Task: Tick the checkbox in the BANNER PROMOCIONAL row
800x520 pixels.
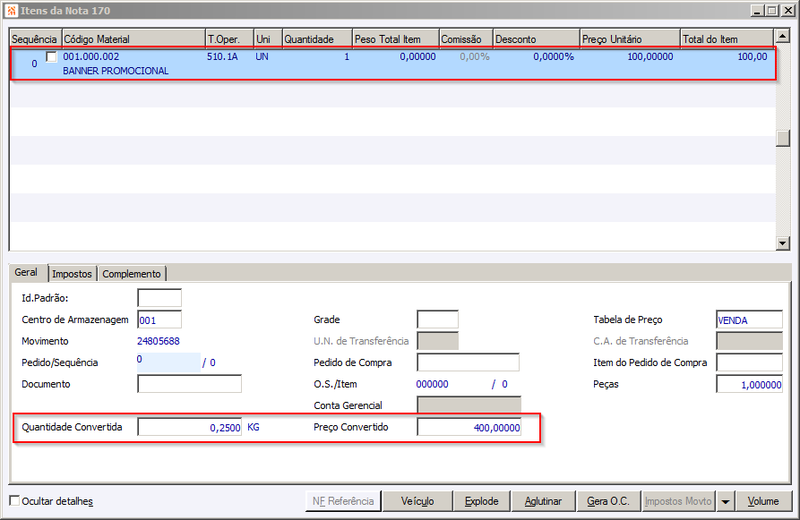Action: tap(51, 57)
